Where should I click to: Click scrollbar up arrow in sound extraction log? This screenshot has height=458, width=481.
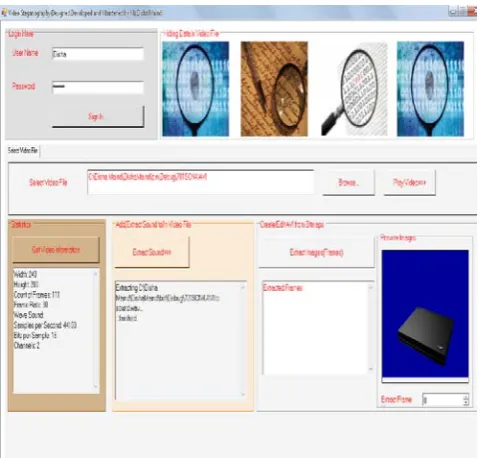pos(243,287)
